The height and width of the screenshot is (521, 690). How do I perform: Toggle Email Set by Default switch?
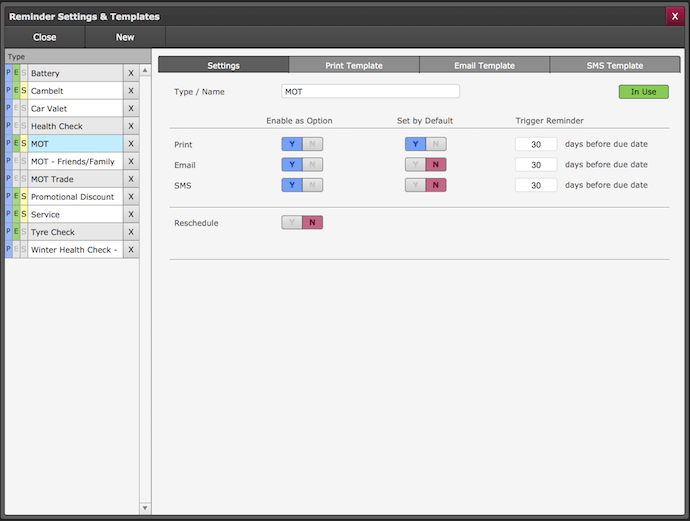point(425,164)
